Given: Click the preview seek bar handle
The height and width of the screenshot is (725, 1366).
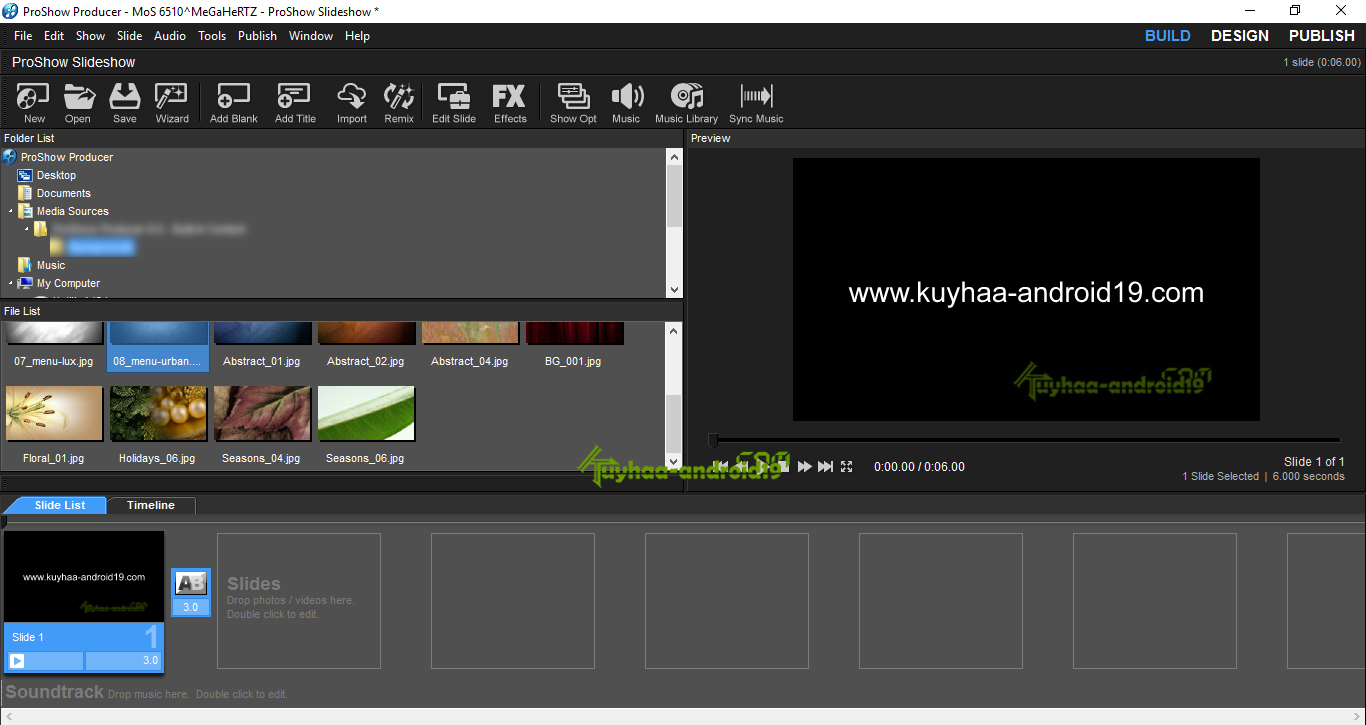Looking at the screenshot, I should 713,440.
